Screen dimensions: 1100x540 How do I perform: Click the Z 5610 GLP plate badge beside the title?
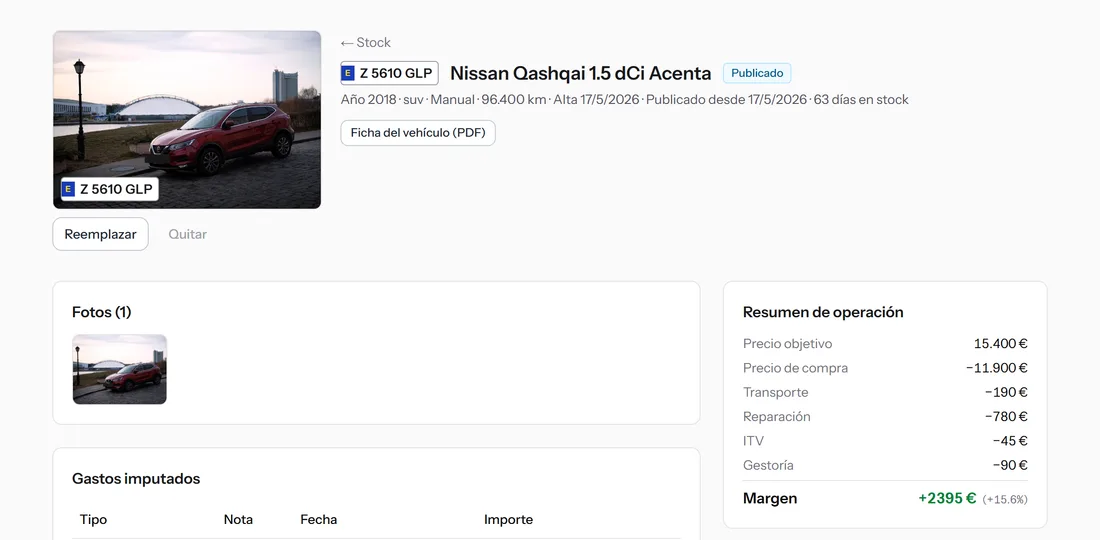(389, 73)
